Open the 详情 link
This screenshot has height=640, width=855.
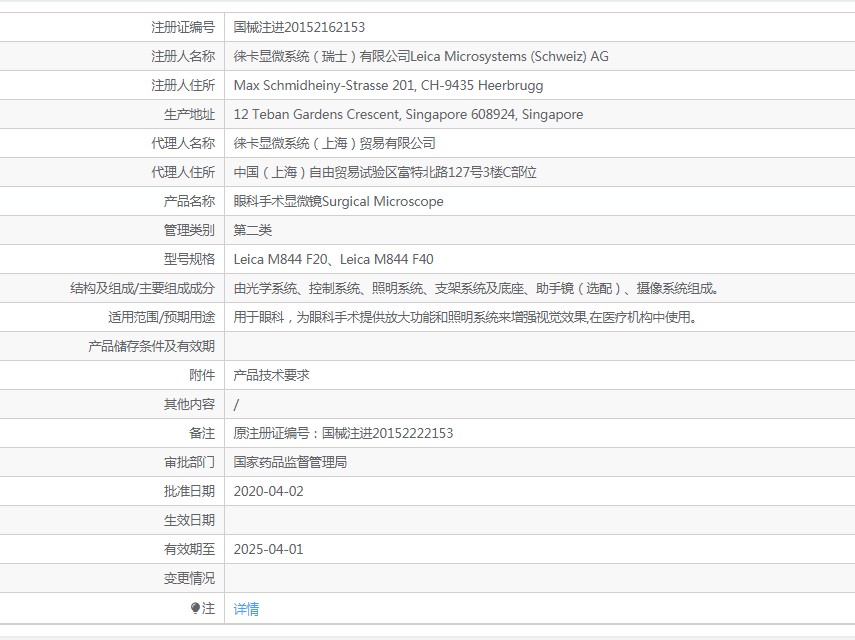click(x=246, y=608)
